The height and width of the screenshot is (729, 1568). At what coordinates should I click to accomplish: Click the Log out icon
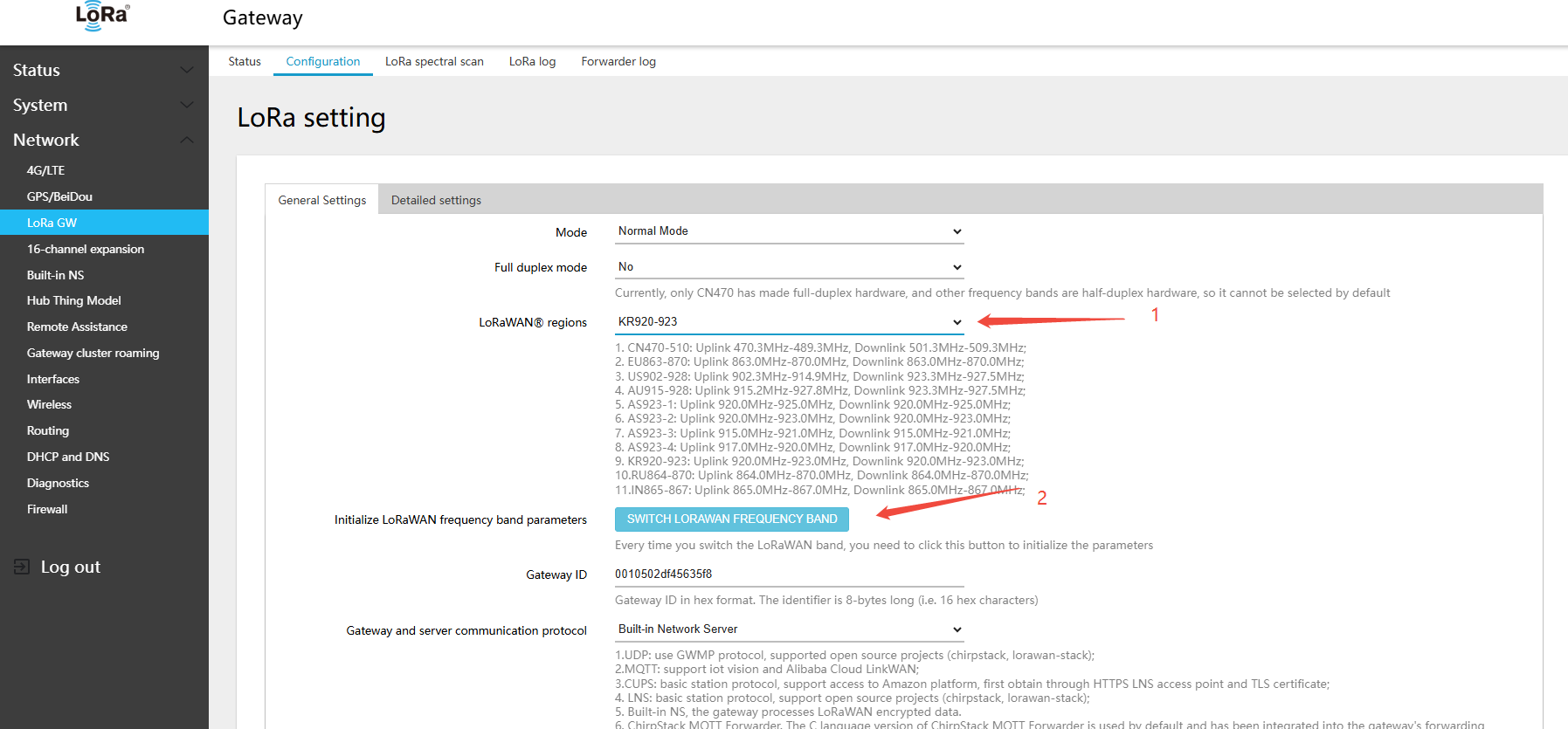coord(22,567)
